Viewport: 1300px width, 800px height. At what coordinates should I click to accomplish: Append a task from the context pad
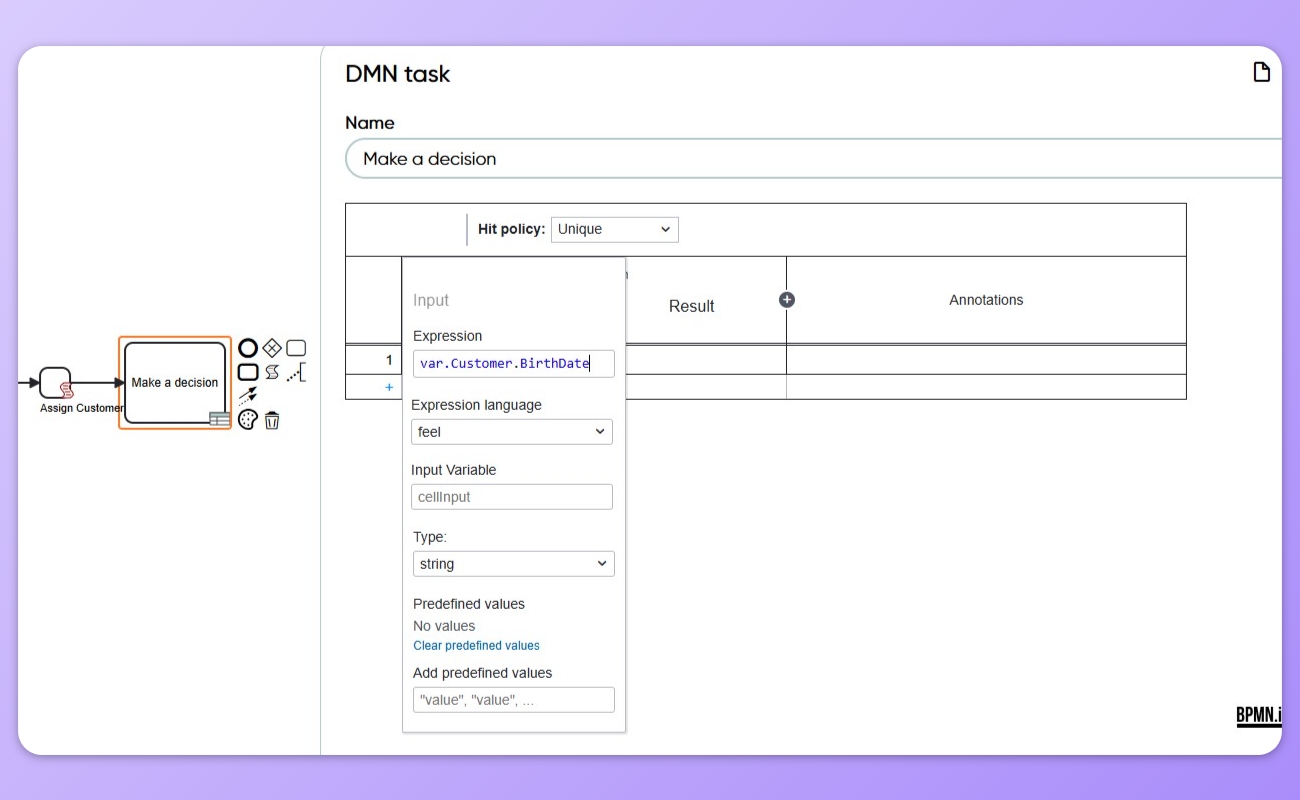(296, 347)
